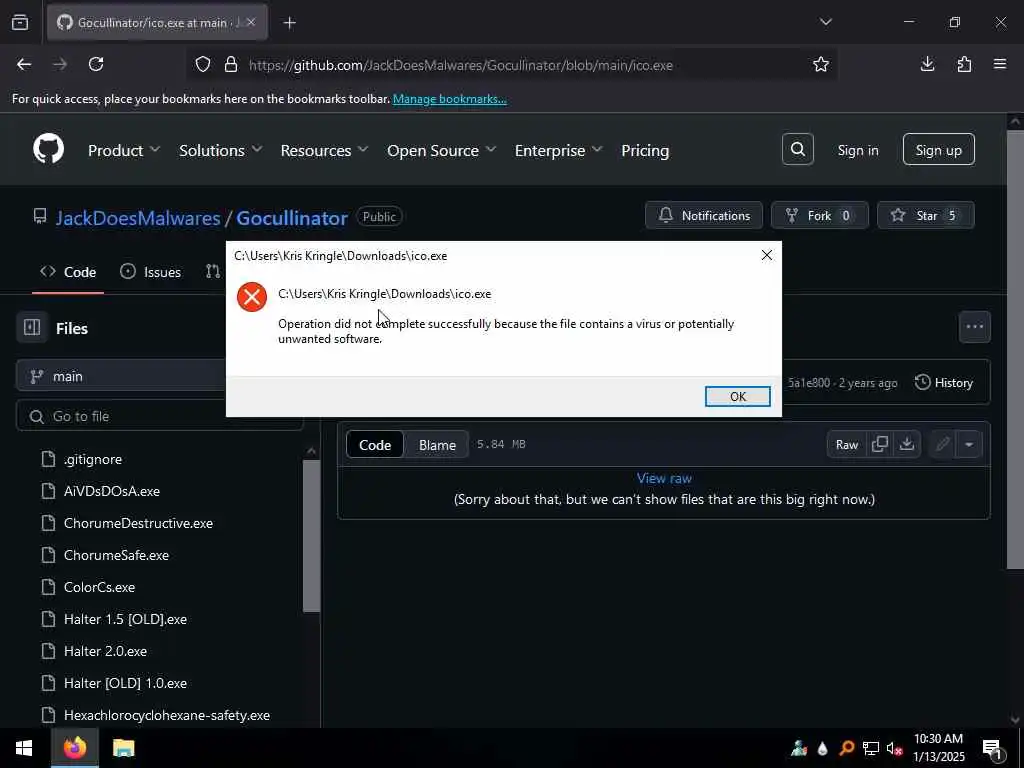The image size is (1024, 768).
Task: Click the network tray icon
Action: (x=871, y=748)
